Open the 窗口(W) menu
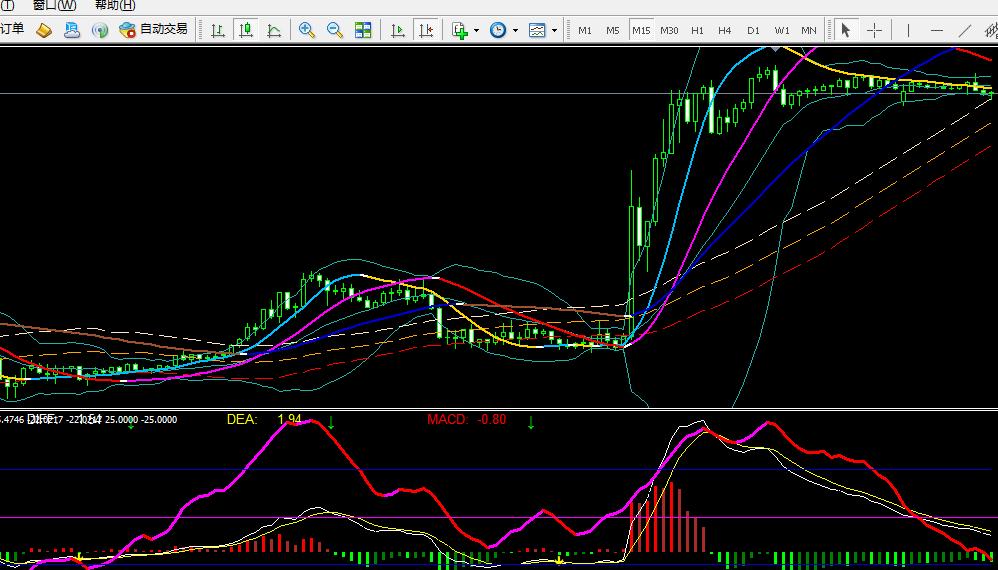Screen dimensions: 998x570 tap(54, 5)
